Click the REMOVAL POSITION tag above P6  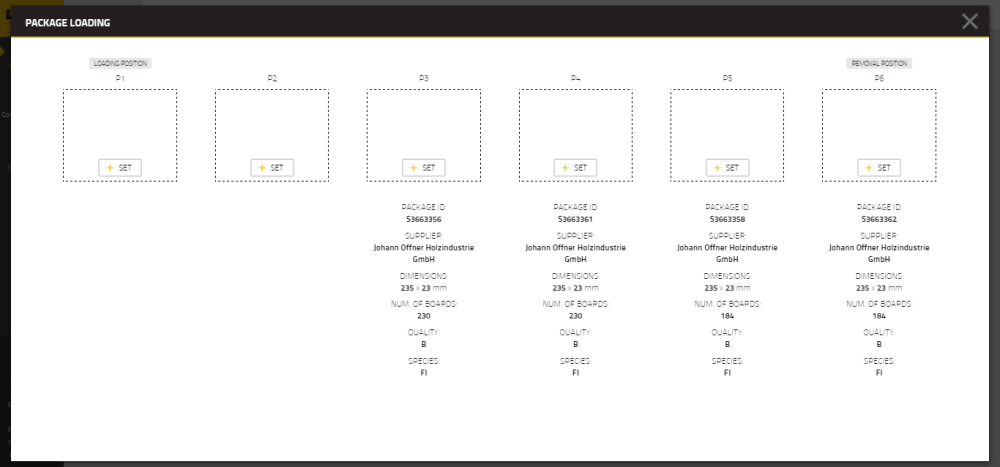point(879,63)
